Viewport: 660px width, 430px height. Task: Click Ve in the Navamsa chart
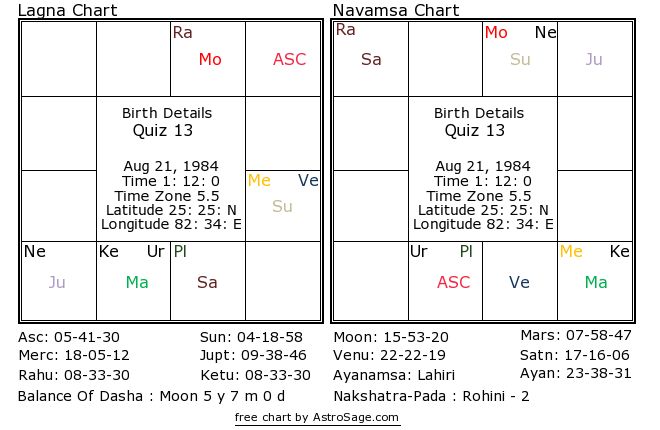pos(519,283)
